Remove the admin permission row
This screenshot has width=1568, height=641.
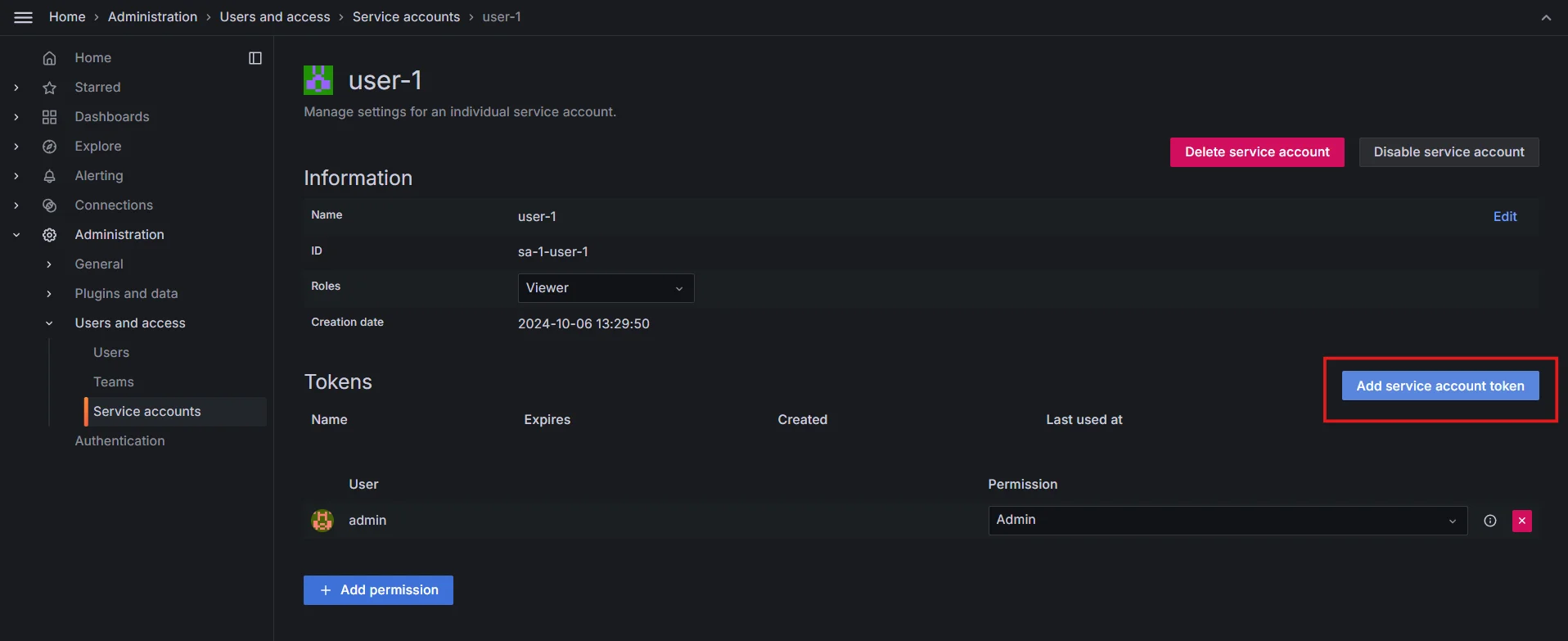pos(1522,521)
